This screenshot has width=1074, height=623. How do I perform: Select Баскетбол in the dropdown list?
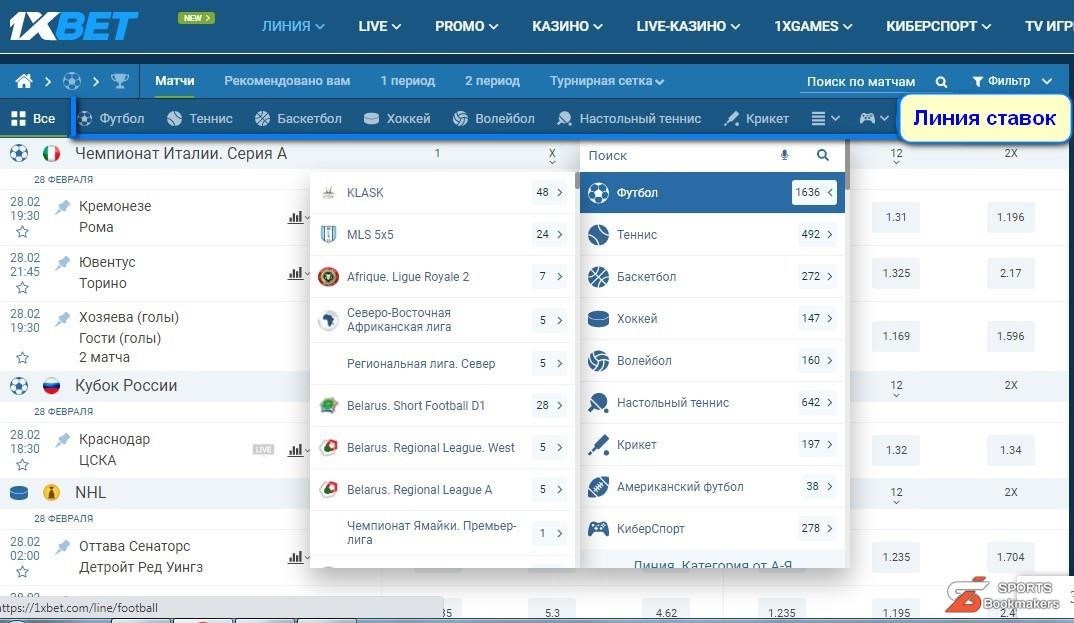712,277
